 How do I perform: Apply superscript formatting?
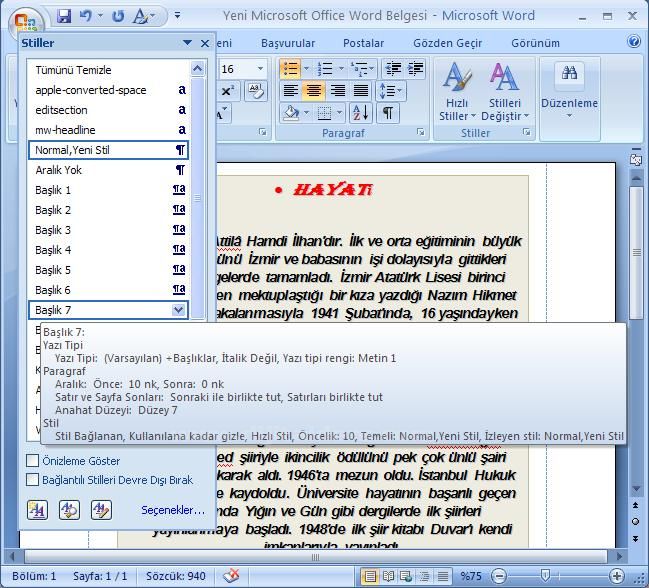point(228,91)
